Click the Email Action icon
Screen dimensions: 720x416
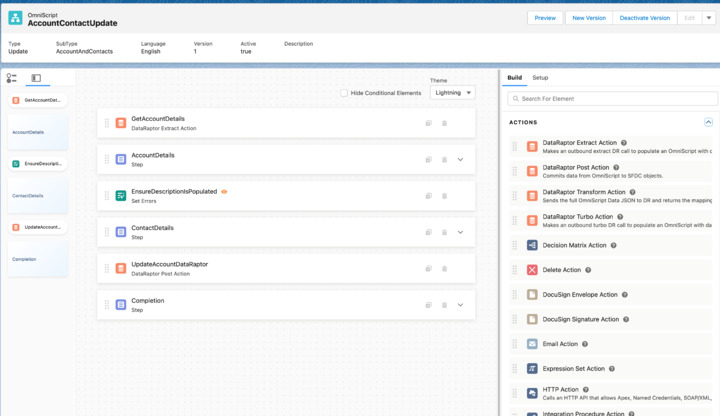point(532,344)
